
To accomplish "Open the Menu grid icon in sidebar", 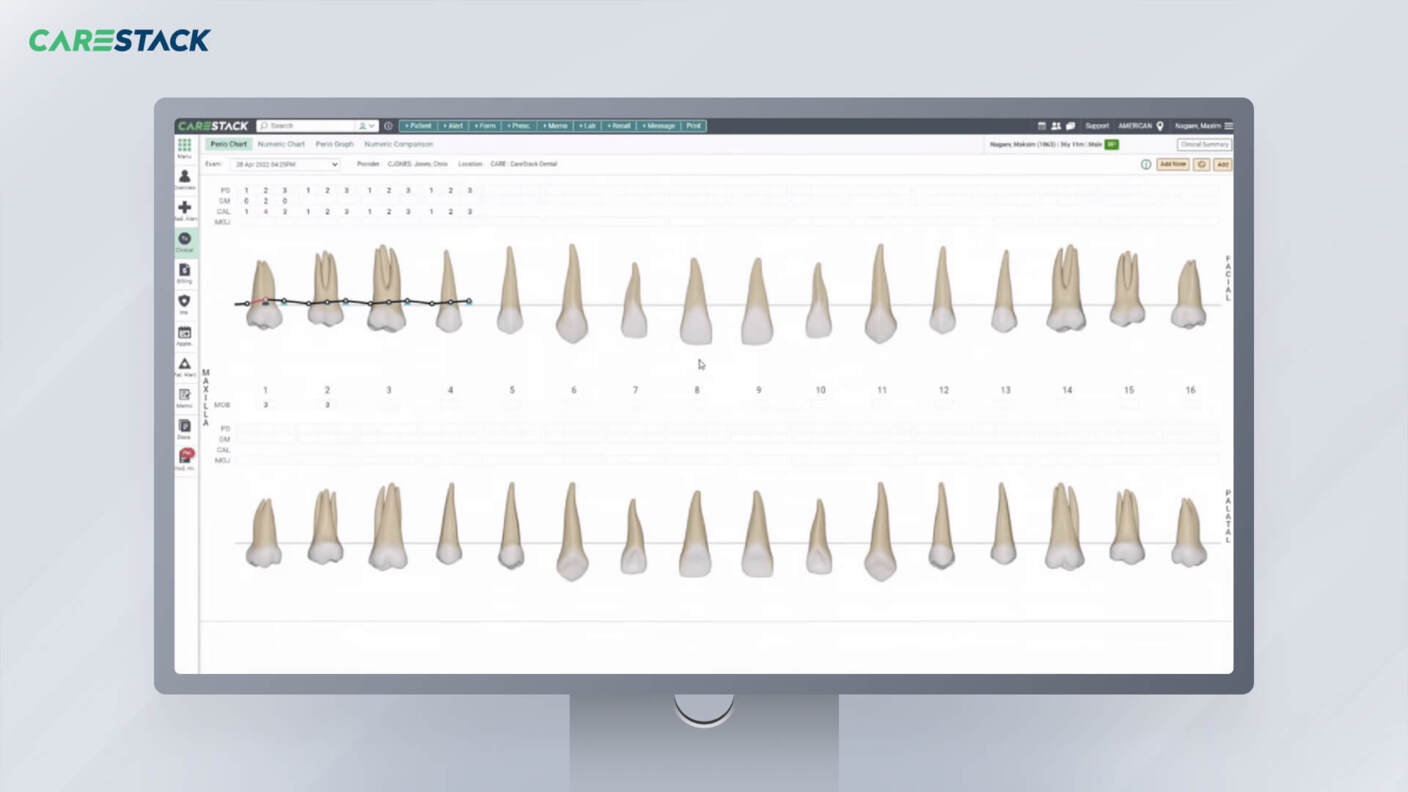I will coord(184,147).
